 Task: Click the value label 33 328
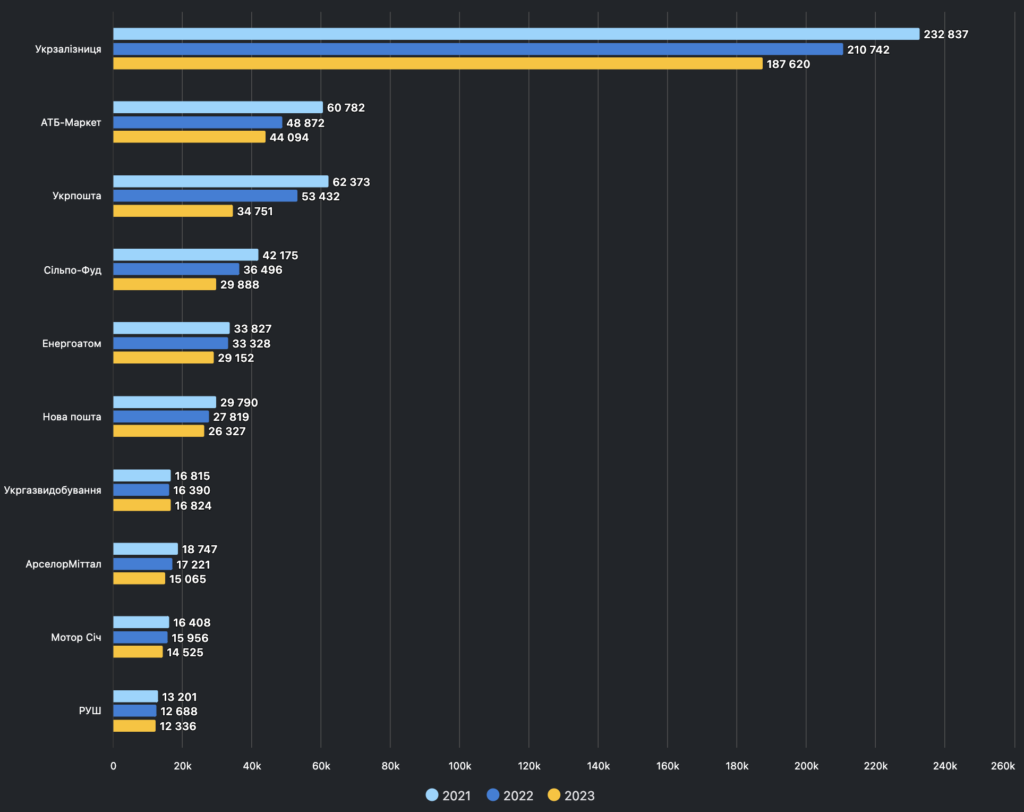click(x=251, y=344)
